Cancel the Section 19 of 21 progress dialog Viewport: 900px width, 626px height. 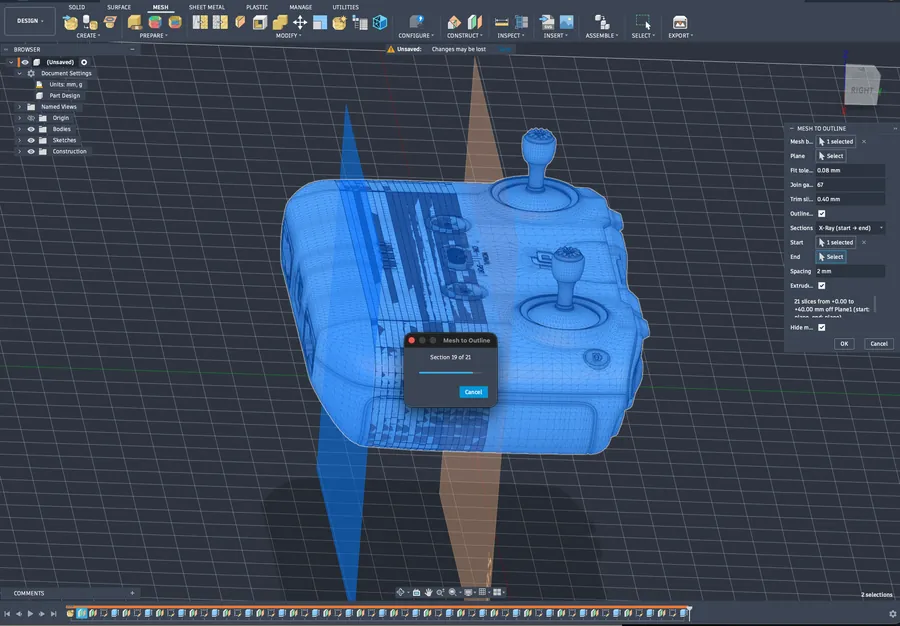click(474, 392)
